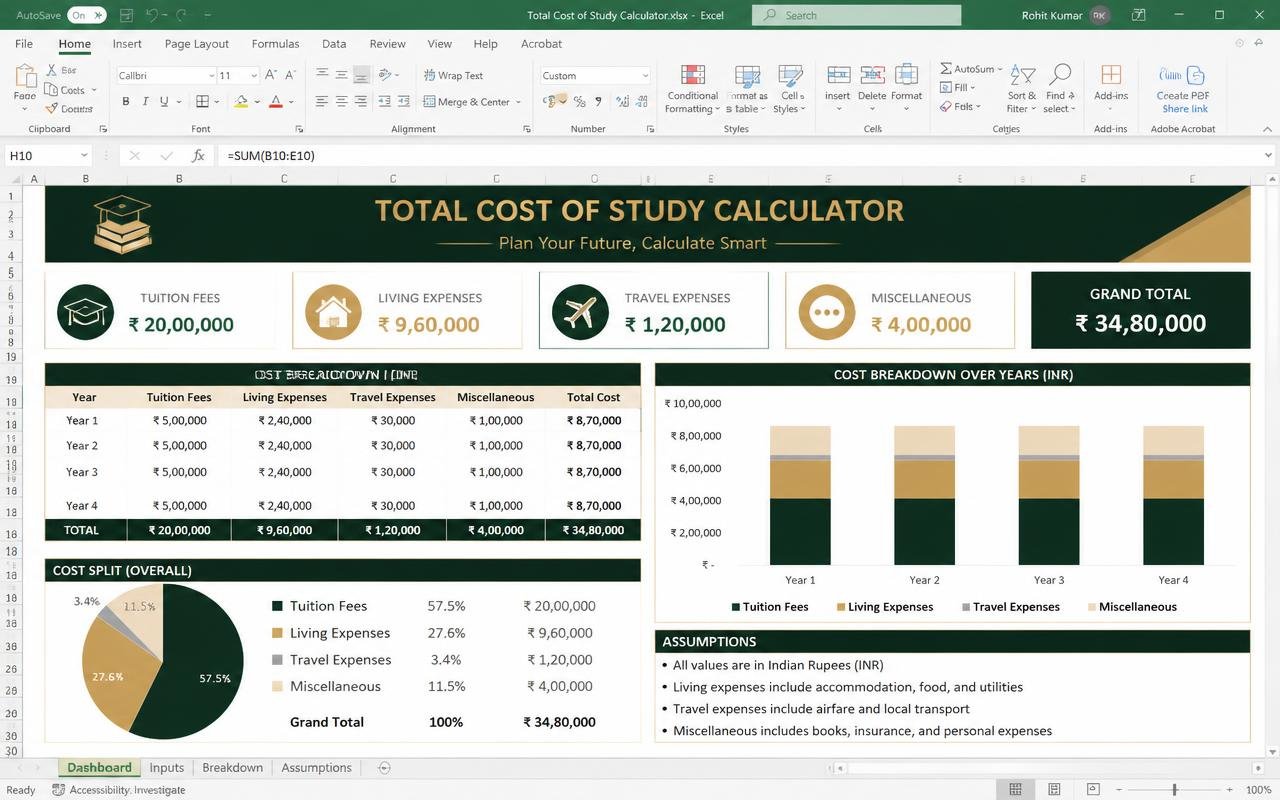Open the Assumptions sheet tab
Screen dimensions: 1280x800
[x=316, y=767]
